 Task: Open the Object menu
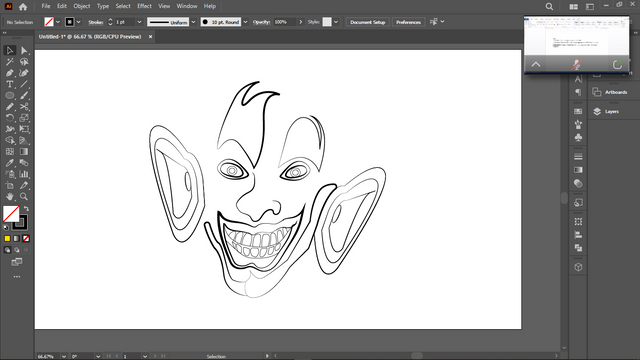tap(82, 6)
